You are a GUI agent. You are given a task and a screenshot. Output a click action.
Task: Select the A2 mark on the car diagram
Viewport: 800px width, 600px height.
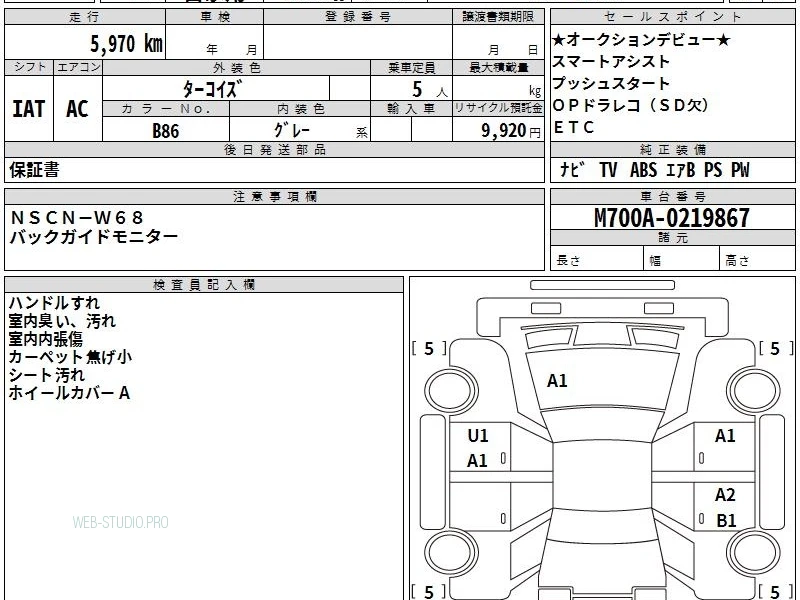tap(725, 495)
